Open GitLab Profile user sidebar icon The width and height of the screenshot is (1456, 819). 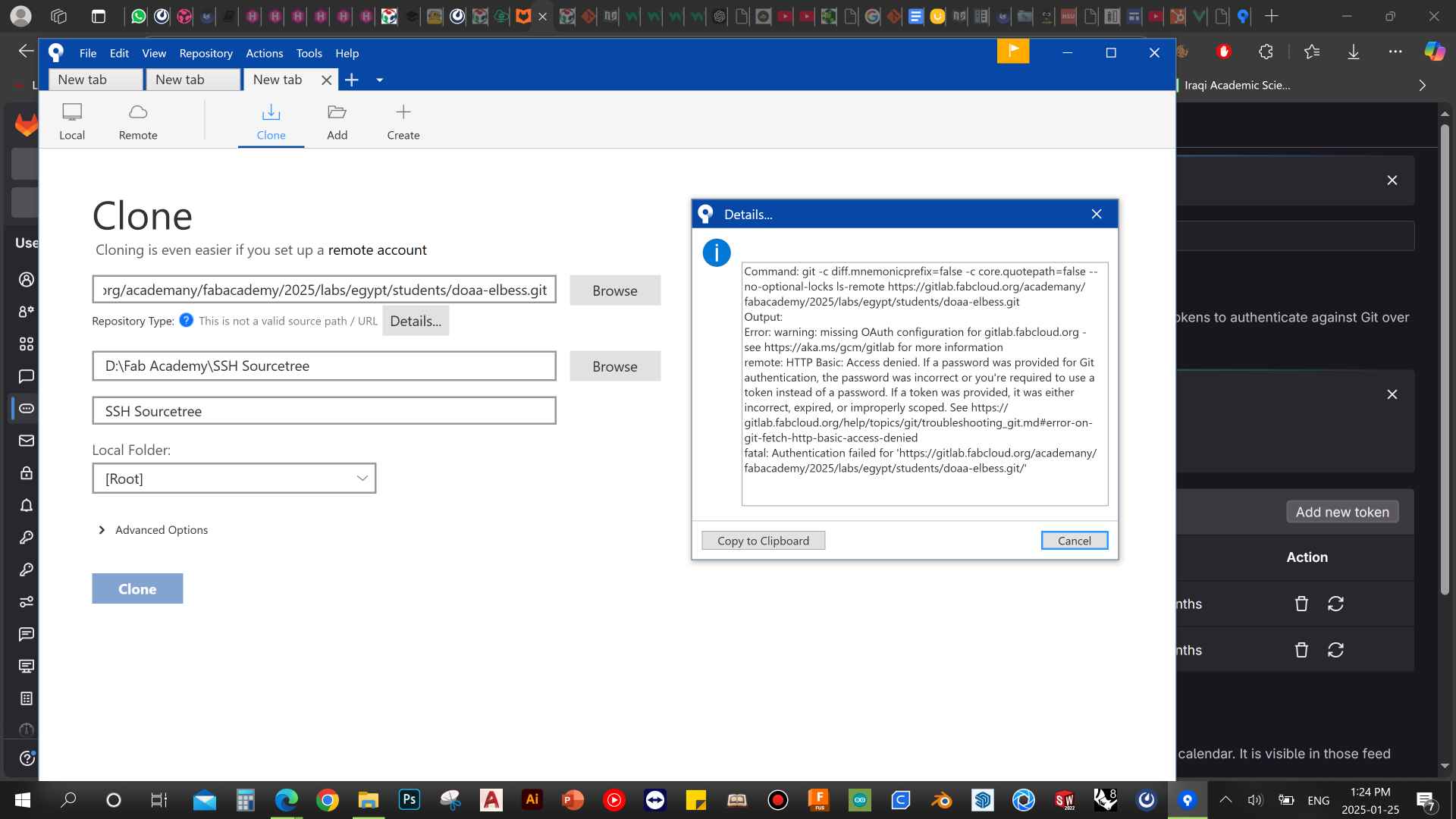pyautogui.click(x=27, y=280)
